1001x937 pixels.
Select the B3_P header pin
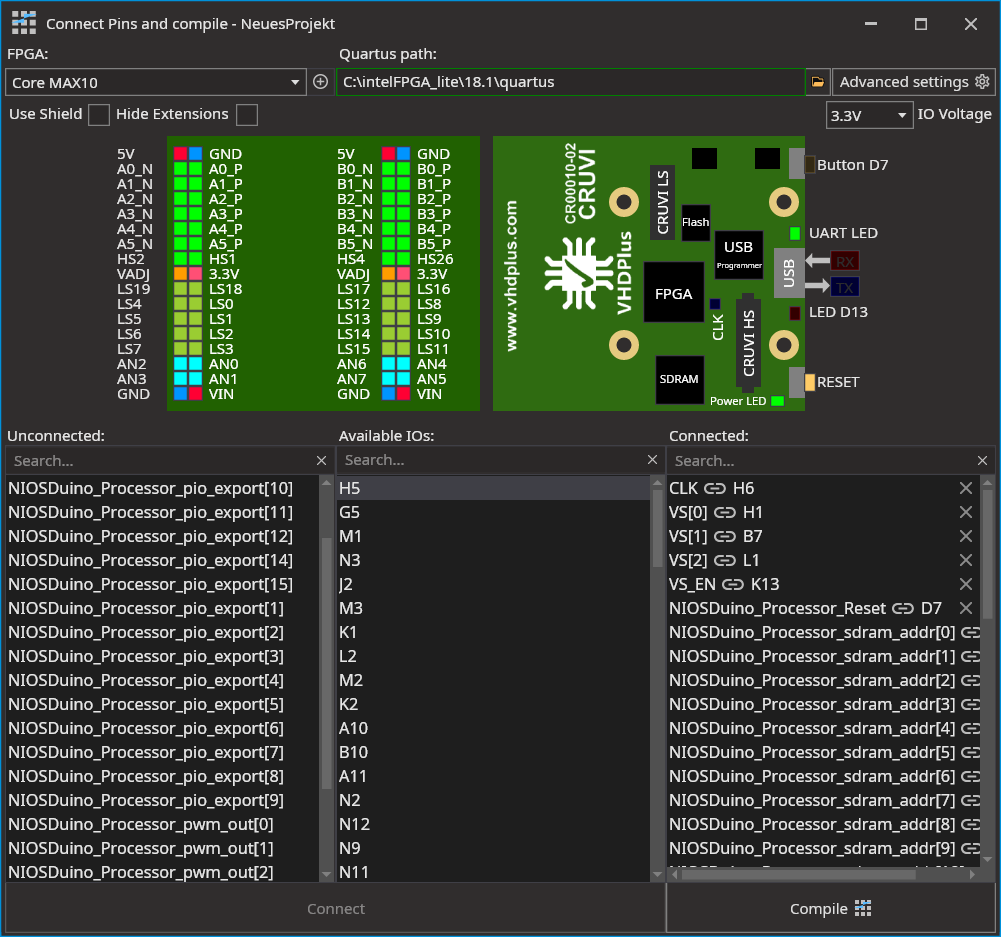point(403,214)
